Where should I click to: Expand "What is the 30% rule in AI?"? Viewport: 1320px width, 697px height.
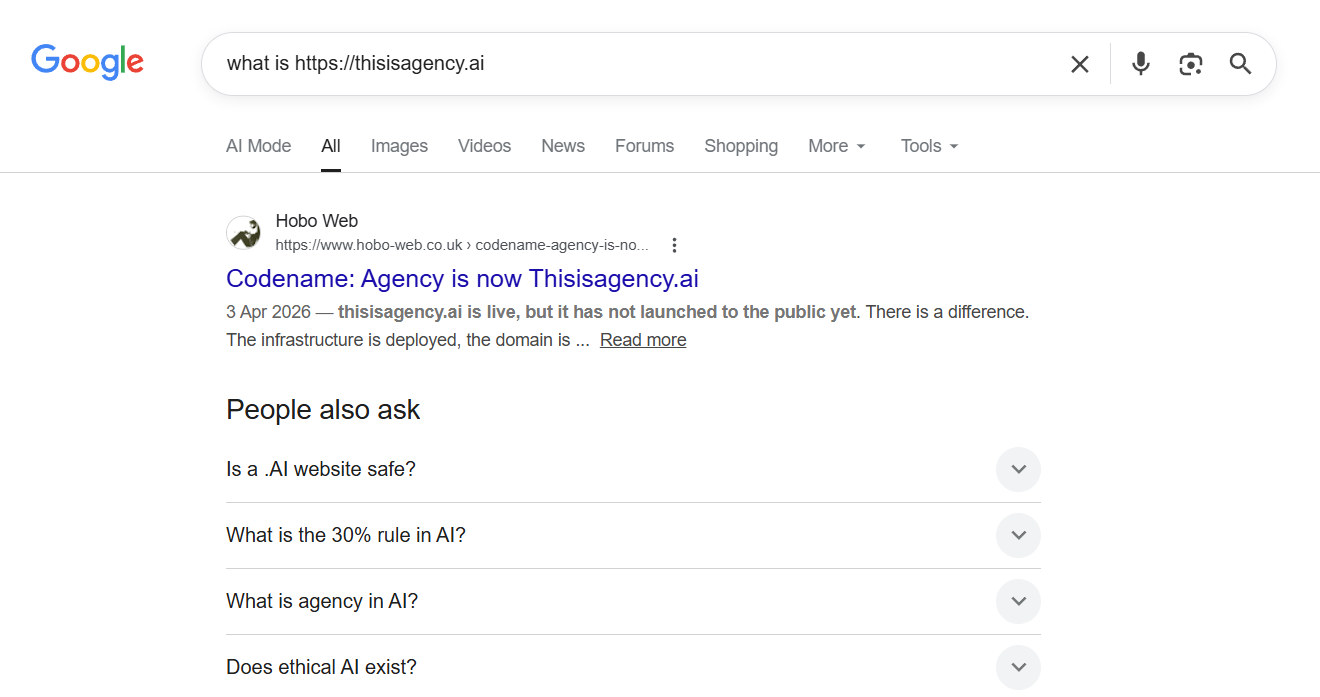pyautogui.click(x=1018, y=535)
